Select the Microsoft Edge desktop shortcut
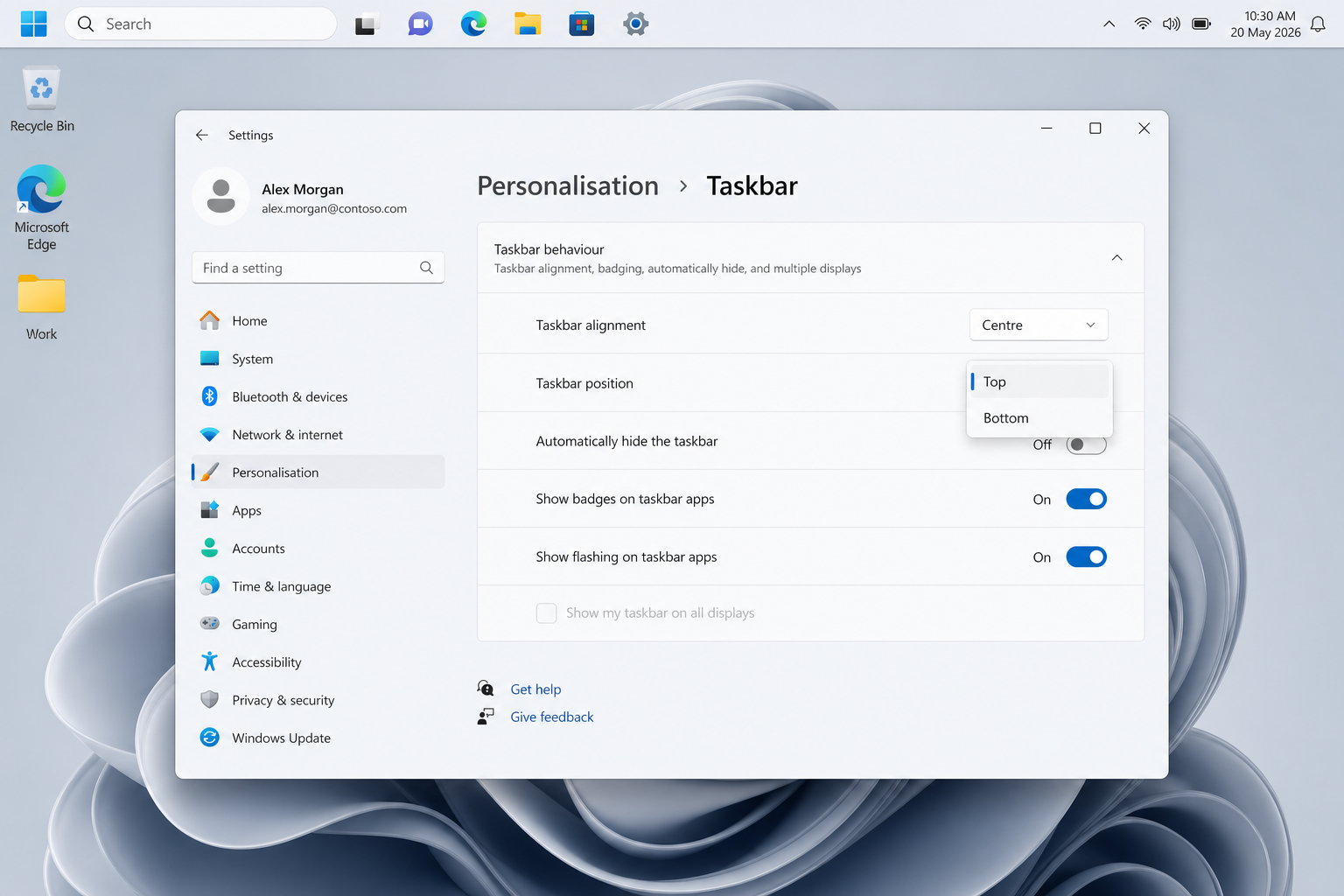The width and height of the screenshot is (1344, 896). 41,208
